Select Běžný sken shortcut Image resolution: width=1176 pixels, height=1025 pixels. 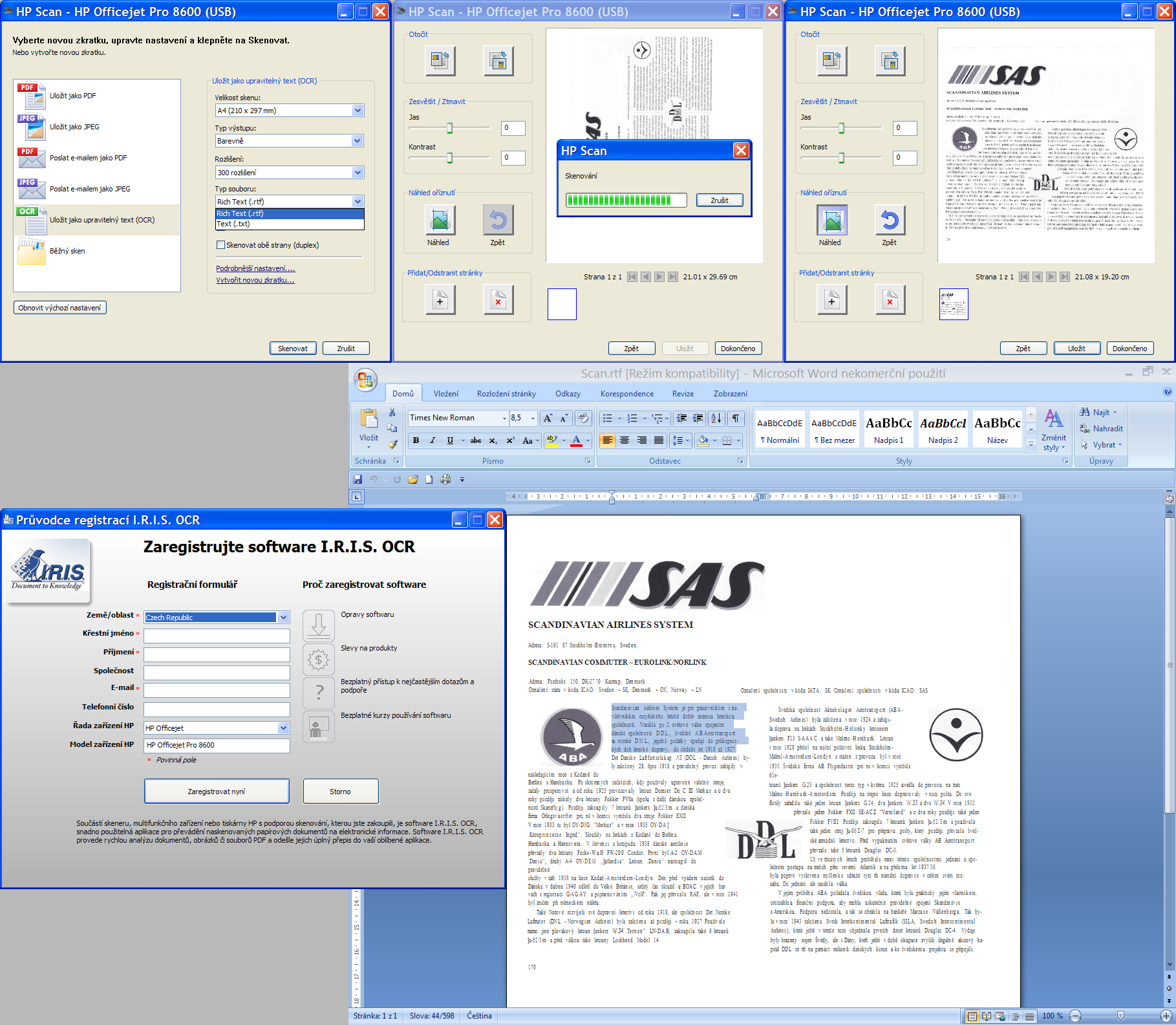click(x=97, y=251)
